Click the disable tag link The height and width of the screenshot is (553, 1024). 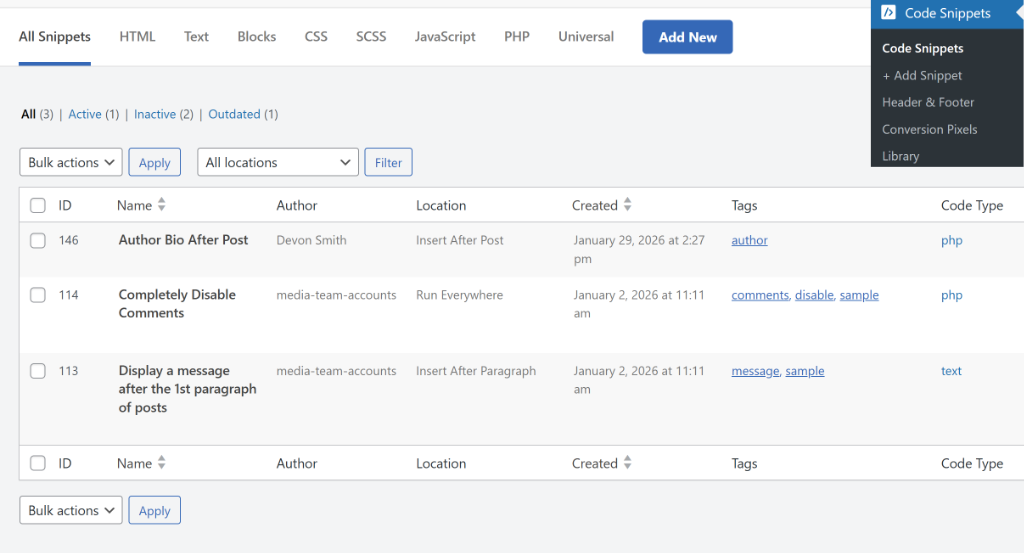(814, 295)
